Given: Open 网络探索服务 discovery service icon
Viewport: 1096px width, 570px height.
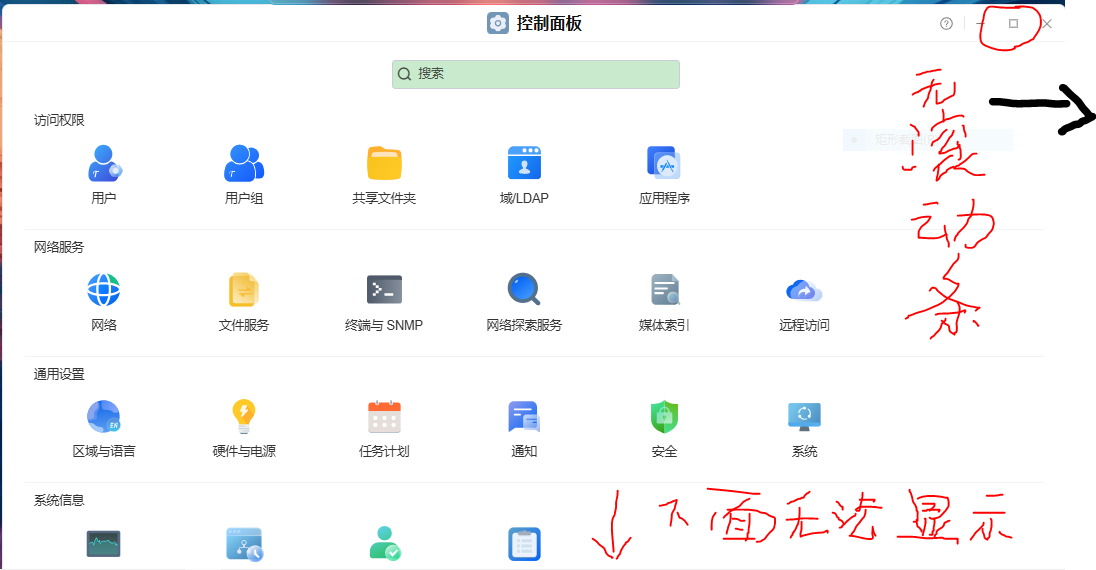Looking at the screenshot, I should click(524, 290).
